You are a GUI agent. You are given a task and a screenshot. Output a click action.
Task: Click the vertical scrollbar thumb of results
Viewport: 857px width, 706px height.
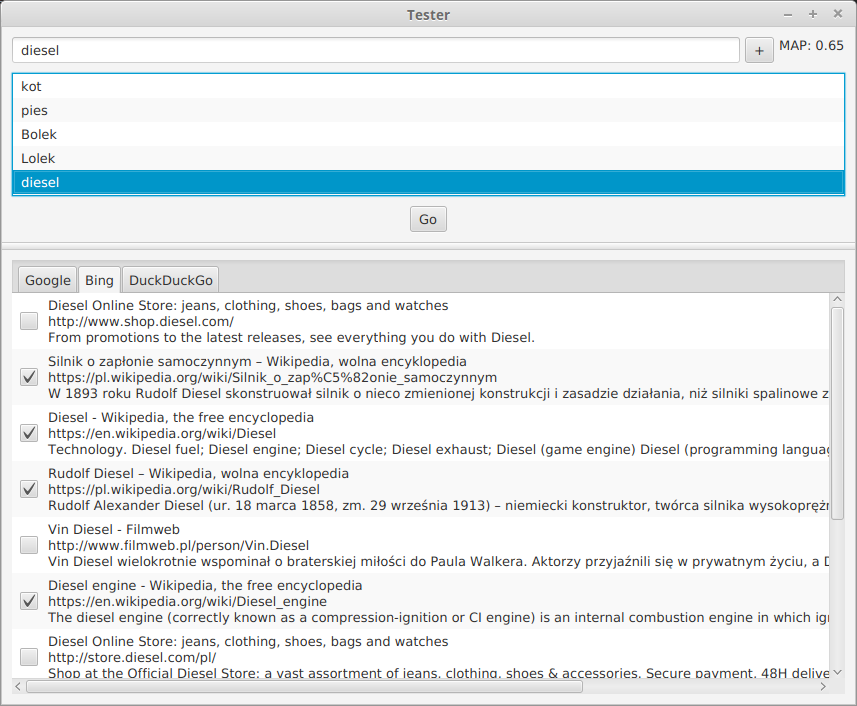click(837, 414)
